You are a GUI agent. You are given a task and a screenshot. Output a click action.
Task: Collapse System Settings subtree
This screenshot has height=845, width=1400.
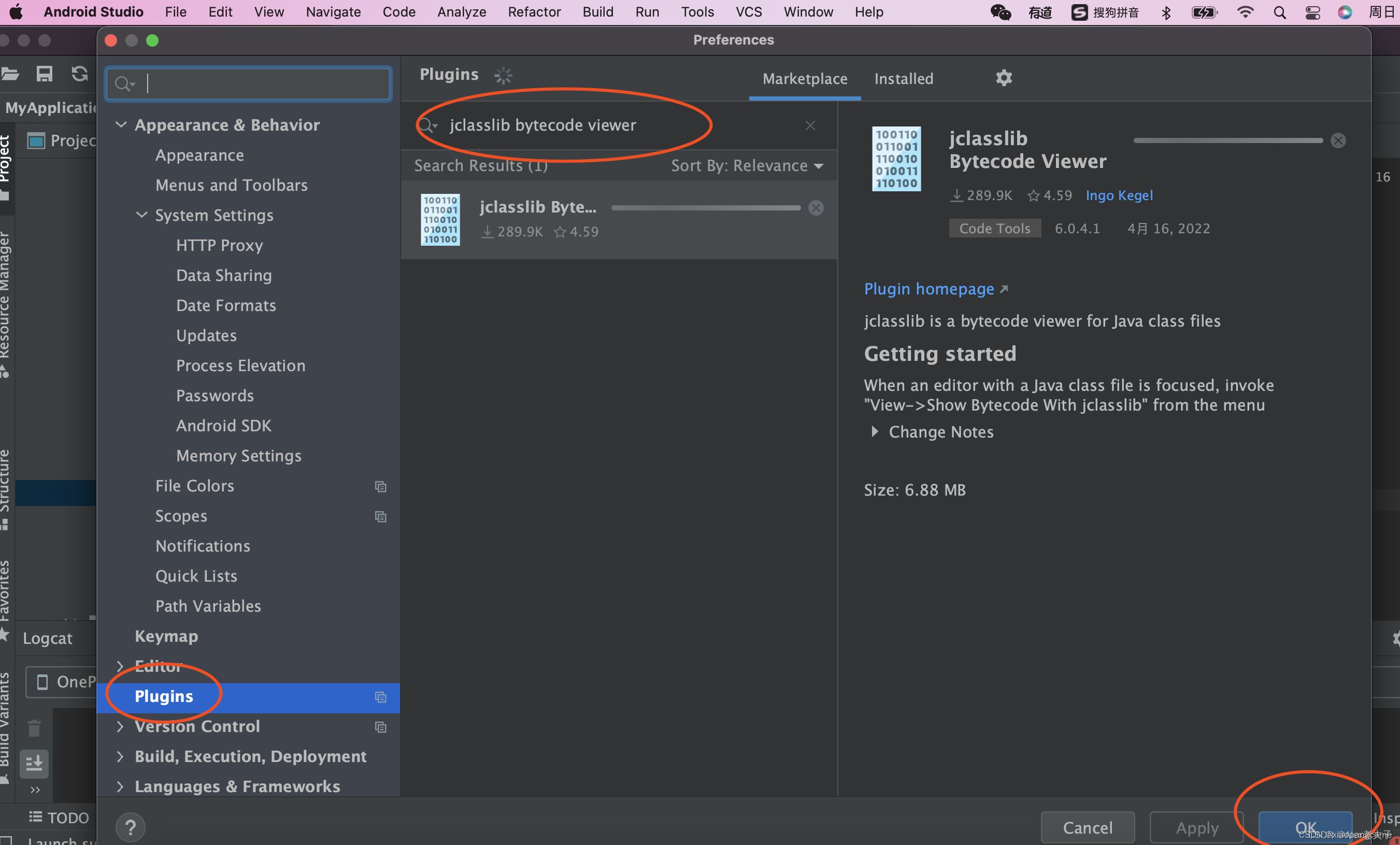coord(141,215)
